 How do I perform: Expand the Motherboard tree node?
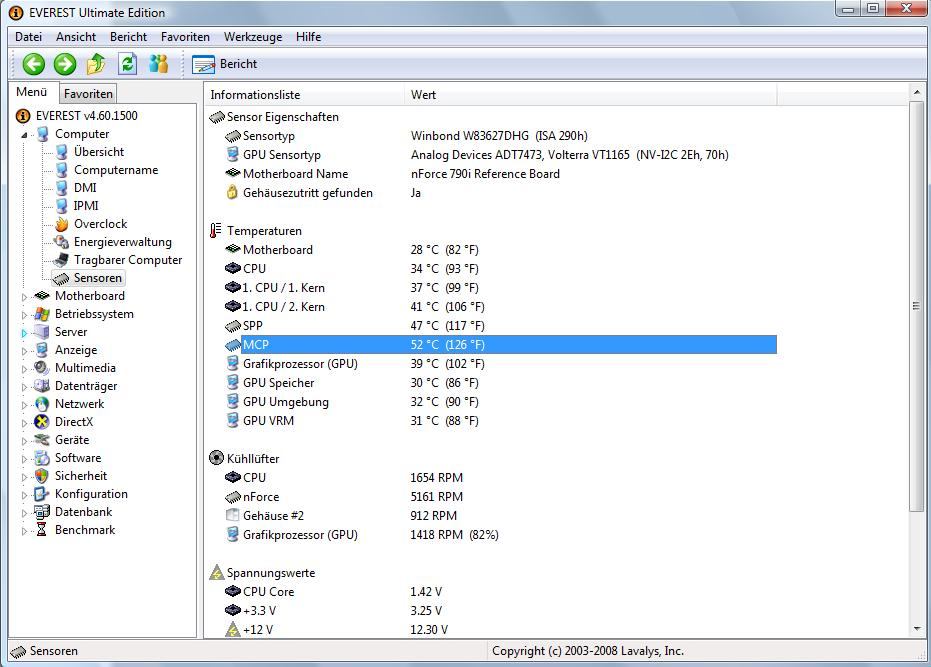click(x=24, y=296)
